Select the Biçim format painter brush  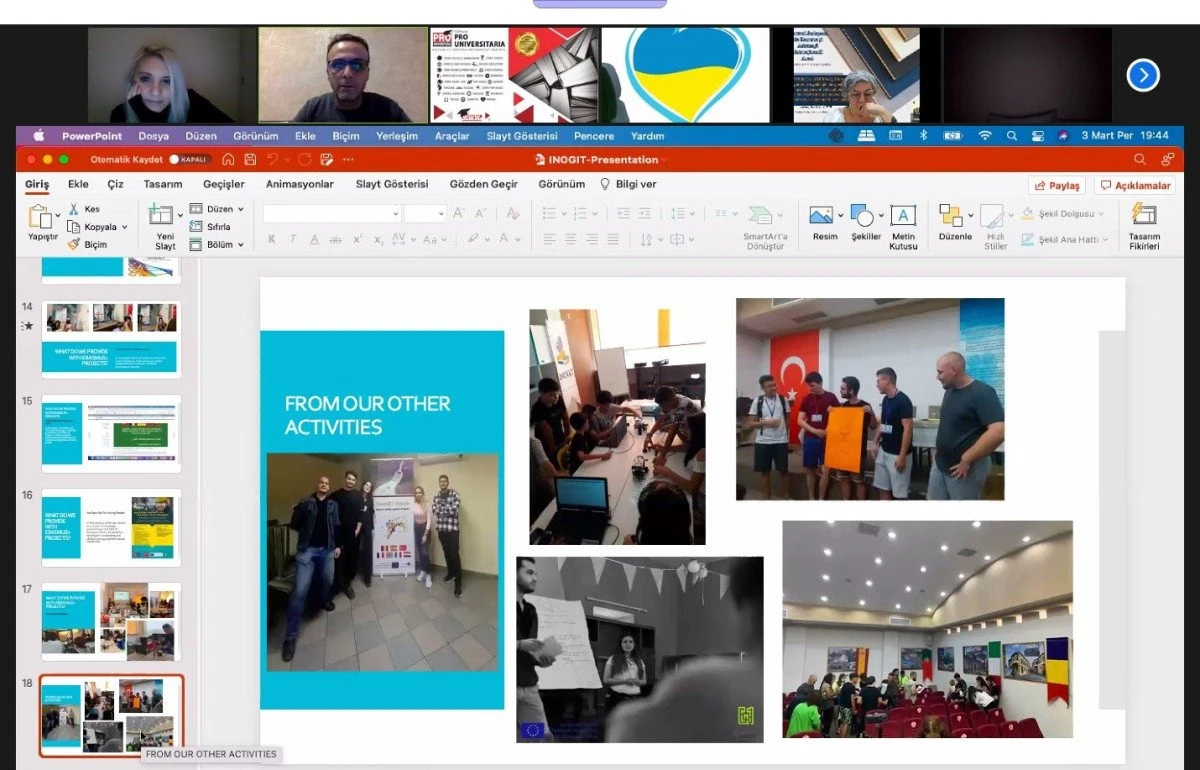[x=74, y=244]
